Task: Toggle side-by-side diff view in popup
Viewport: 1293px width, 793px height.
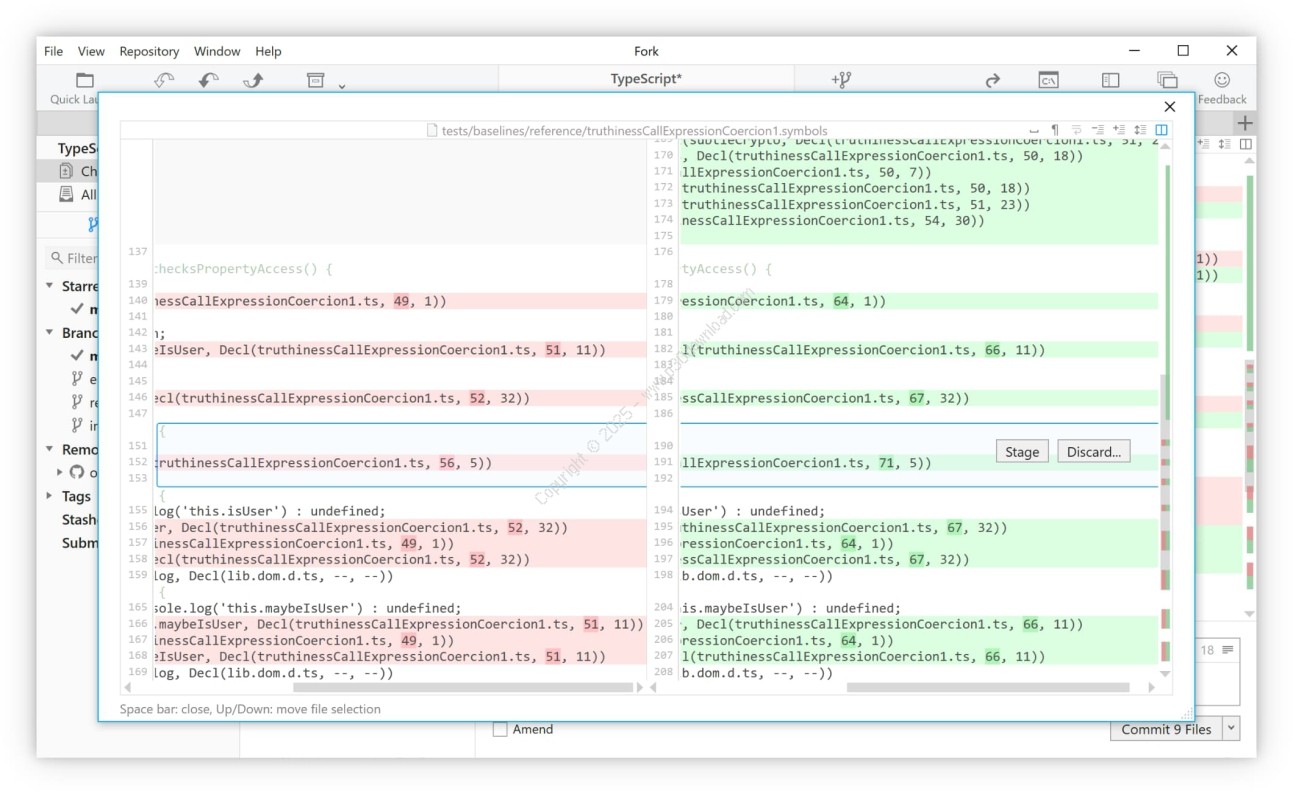Action: click(1161, 130)
